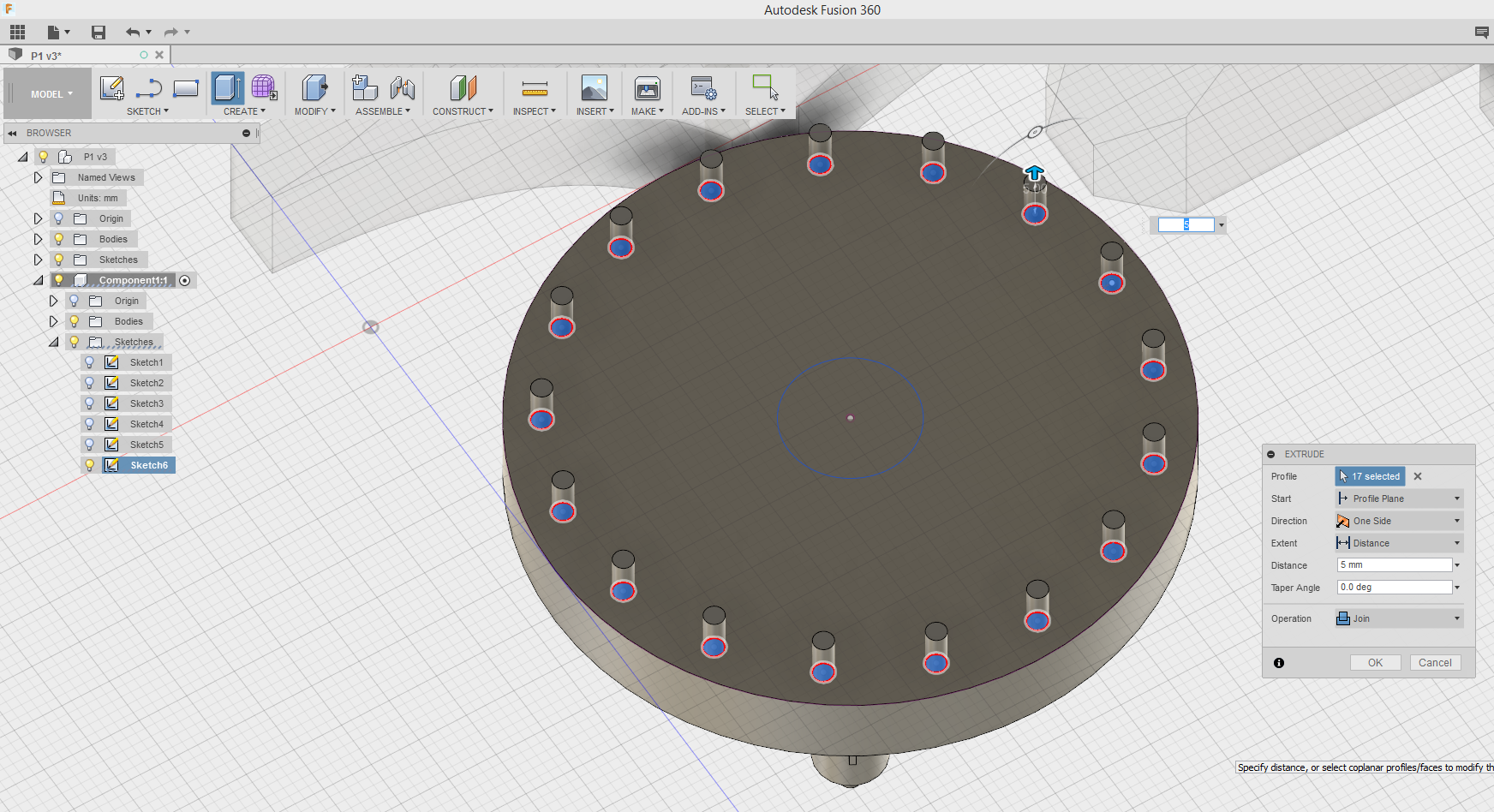1494x812 pixels.
Task: Clear the 17 selected profiles
Action: 1418,476
